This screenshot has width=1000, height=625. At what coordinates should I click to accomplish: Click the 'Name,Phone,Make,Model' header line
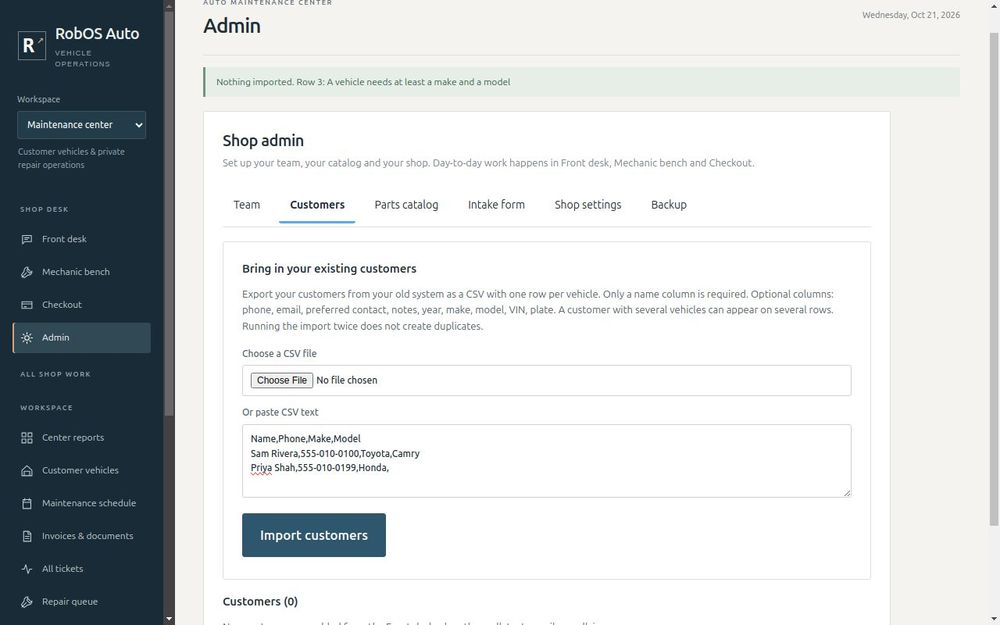coord(305,439)
